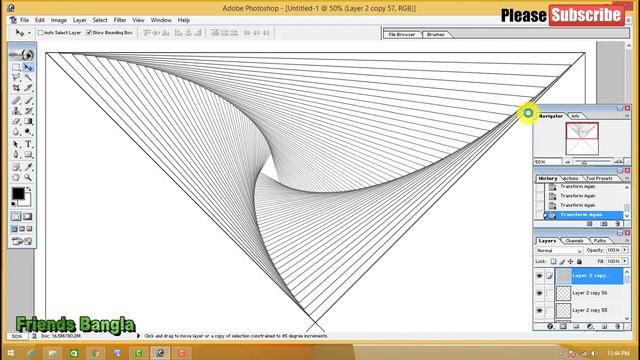Open the Filter menu
This screenshot has width=640, height=360.
click(x=120, y=20)
